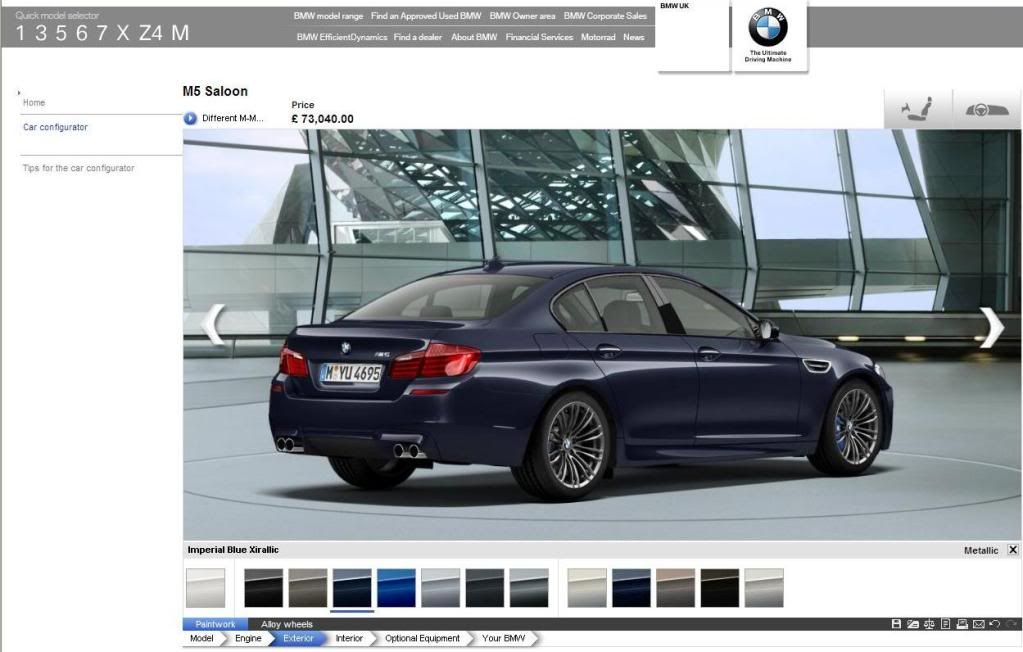Click the load saved configuration icon

click(913, 624)
